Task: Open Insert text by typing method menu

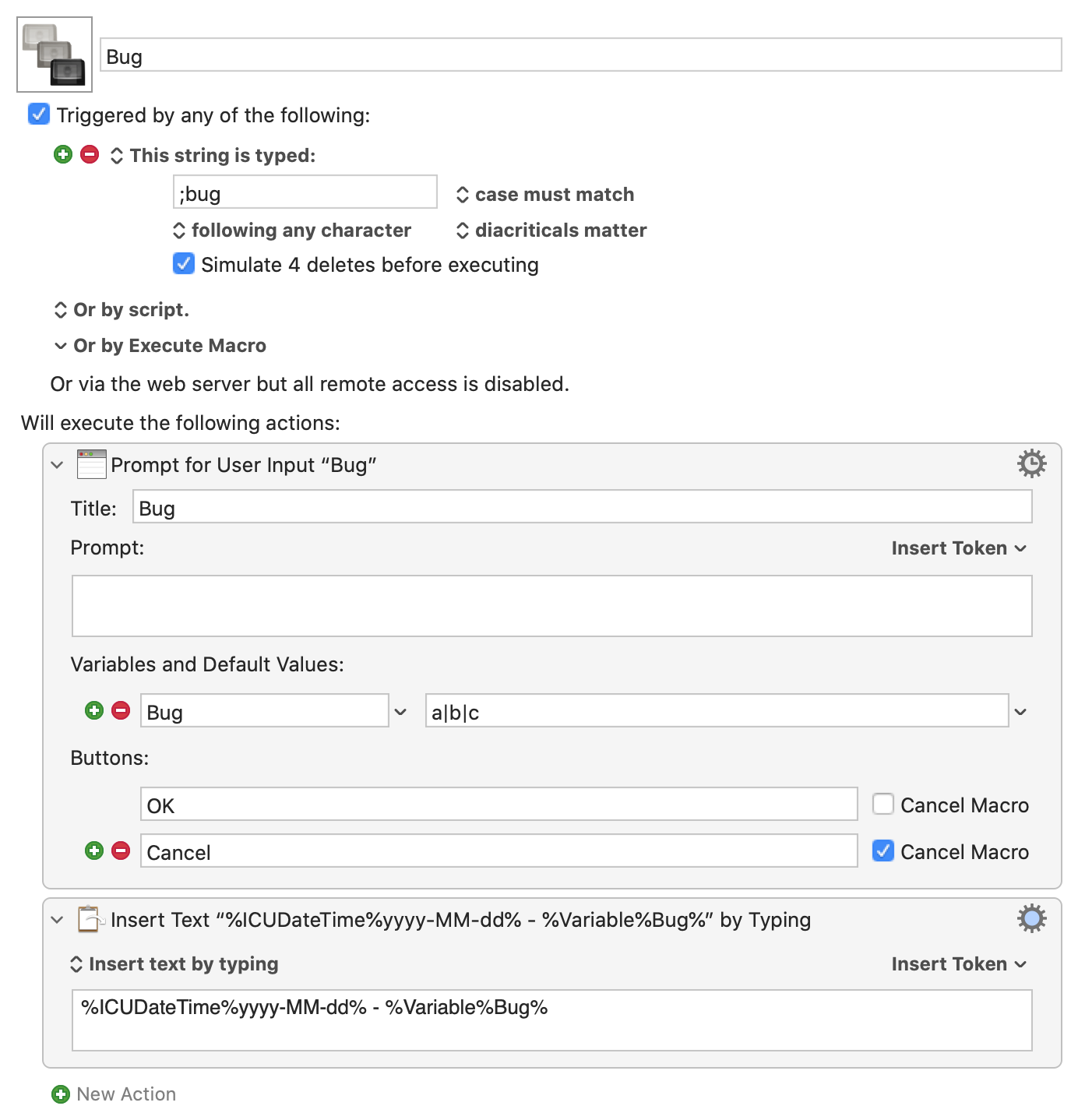Action: pos(174,964)
